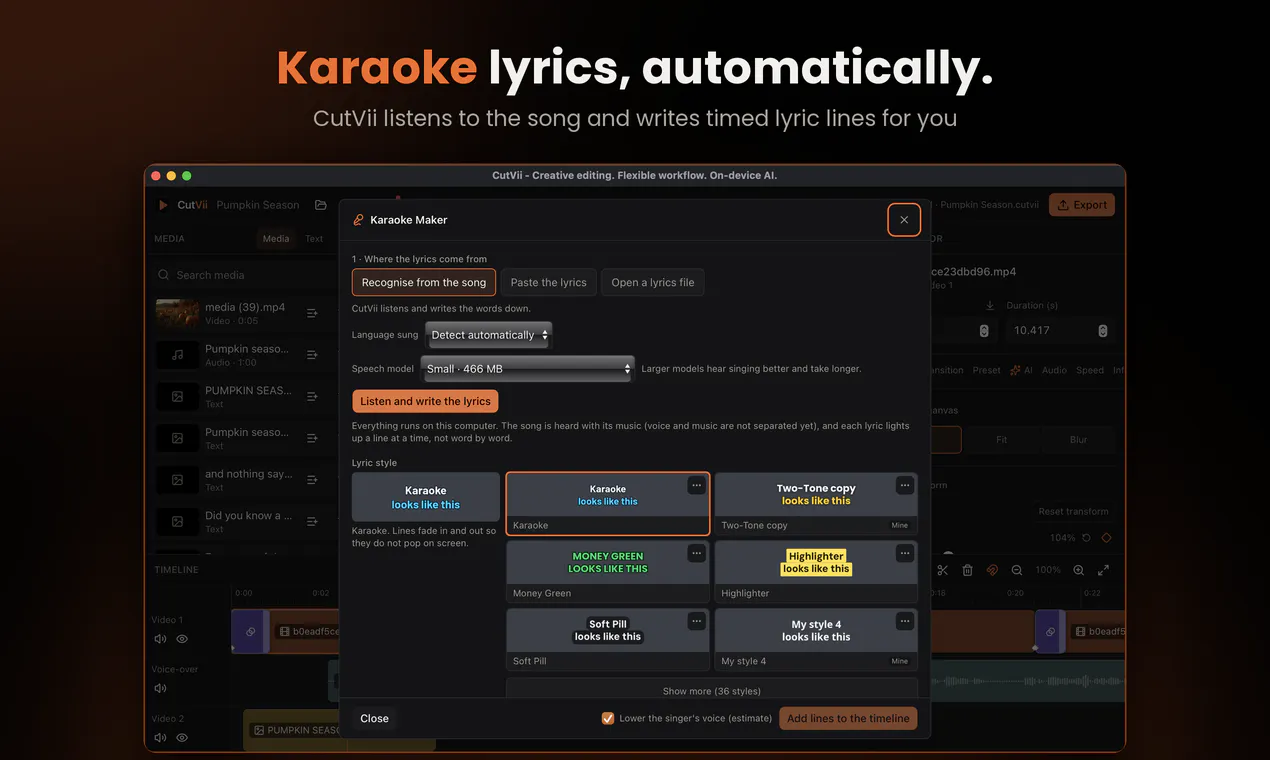This screenshot has width=1270, height=760.
Task: Switch to the Media tab in media panel
Action: click(276, 239)
